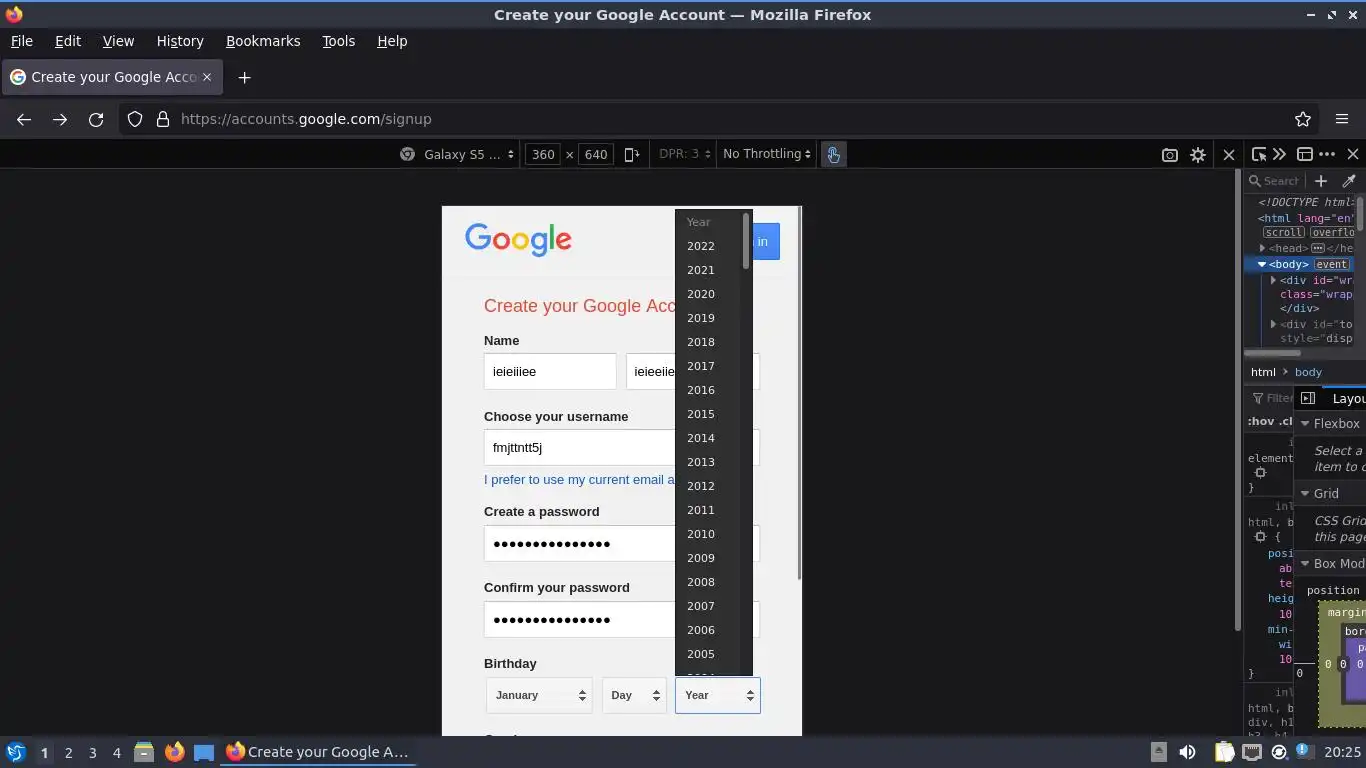Viewport: 1366px width, 768px height.
Task: Open a new tab with plus button
Action: [x=244, y=77]
